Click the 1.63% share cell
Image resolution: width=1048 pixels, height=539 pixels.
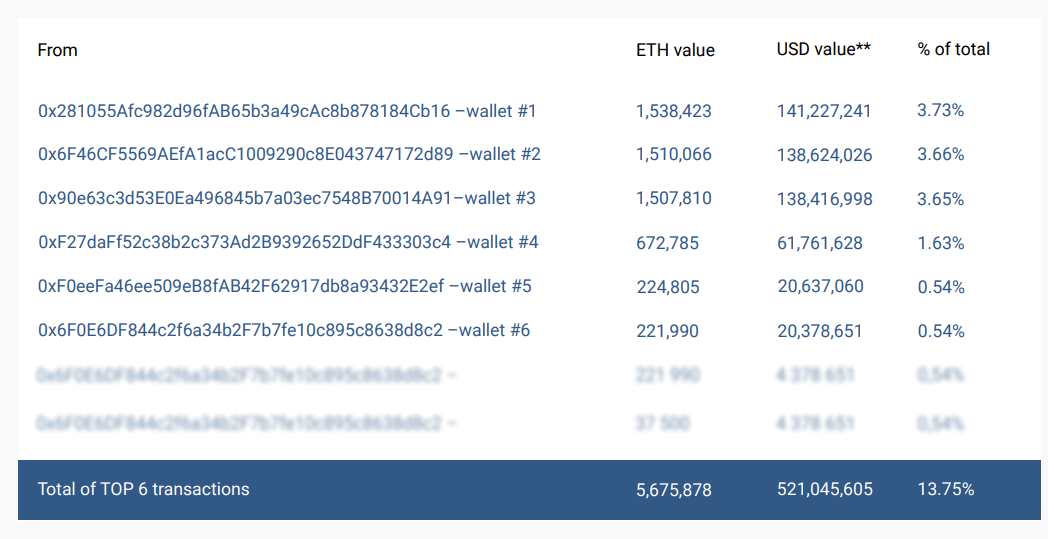pyautogui.click(x=941, y=243)
